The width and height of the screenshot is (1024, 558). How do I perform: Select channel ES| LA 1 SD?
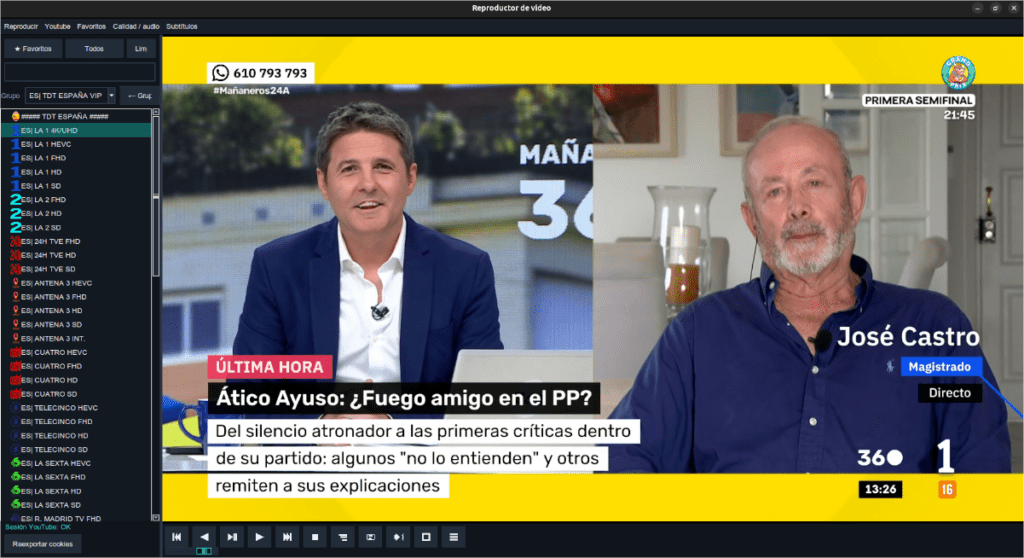[x=76, y=186]
